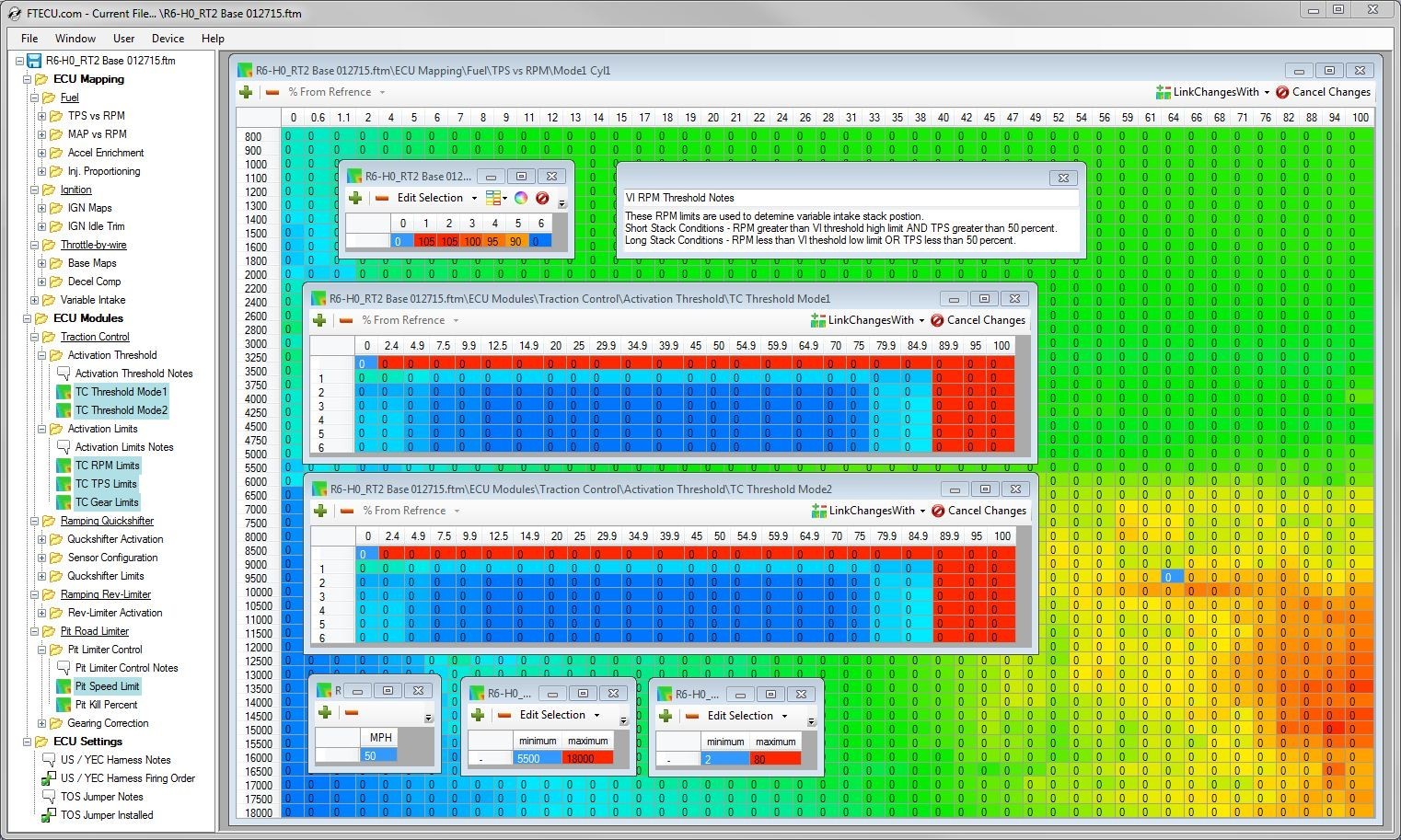This screenshot has width=1401, height=840.
Task: Click the checked icon beside TOS Jumper Installed
Action: (x=49, y=815)
